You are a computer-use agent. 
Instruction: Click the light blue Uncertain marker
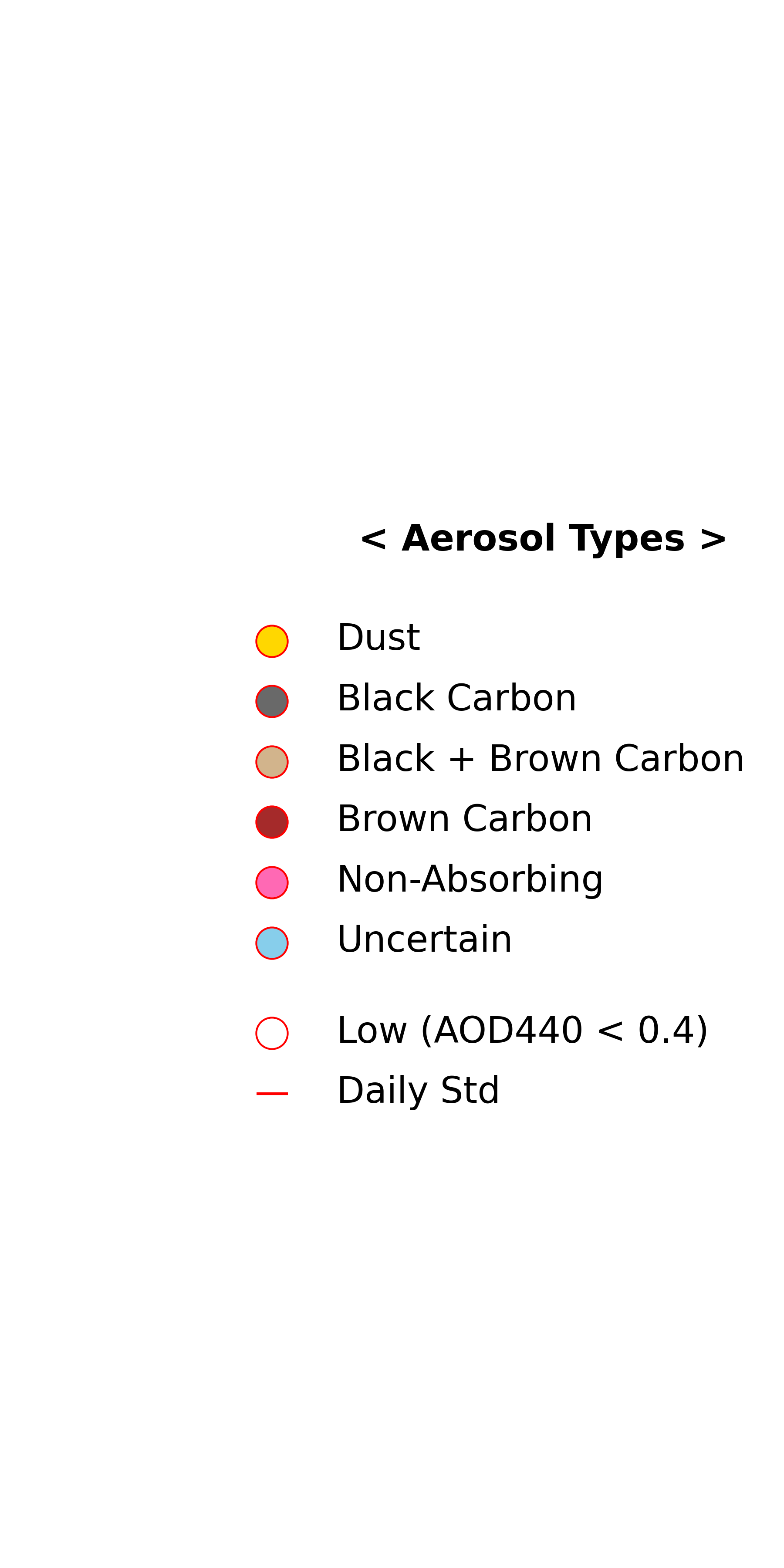point(271,943)
